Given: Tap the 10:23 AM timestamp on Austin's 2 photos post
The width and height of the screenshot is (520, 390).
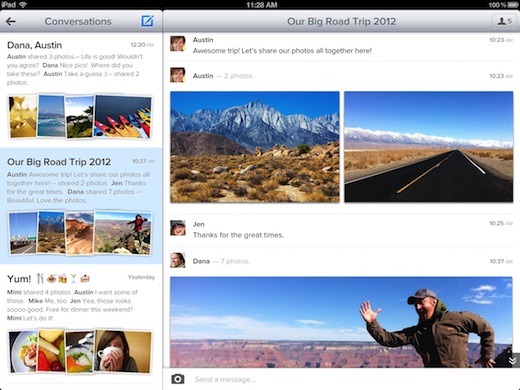Looking at the screenshot, I should click(x=501, y=76).
